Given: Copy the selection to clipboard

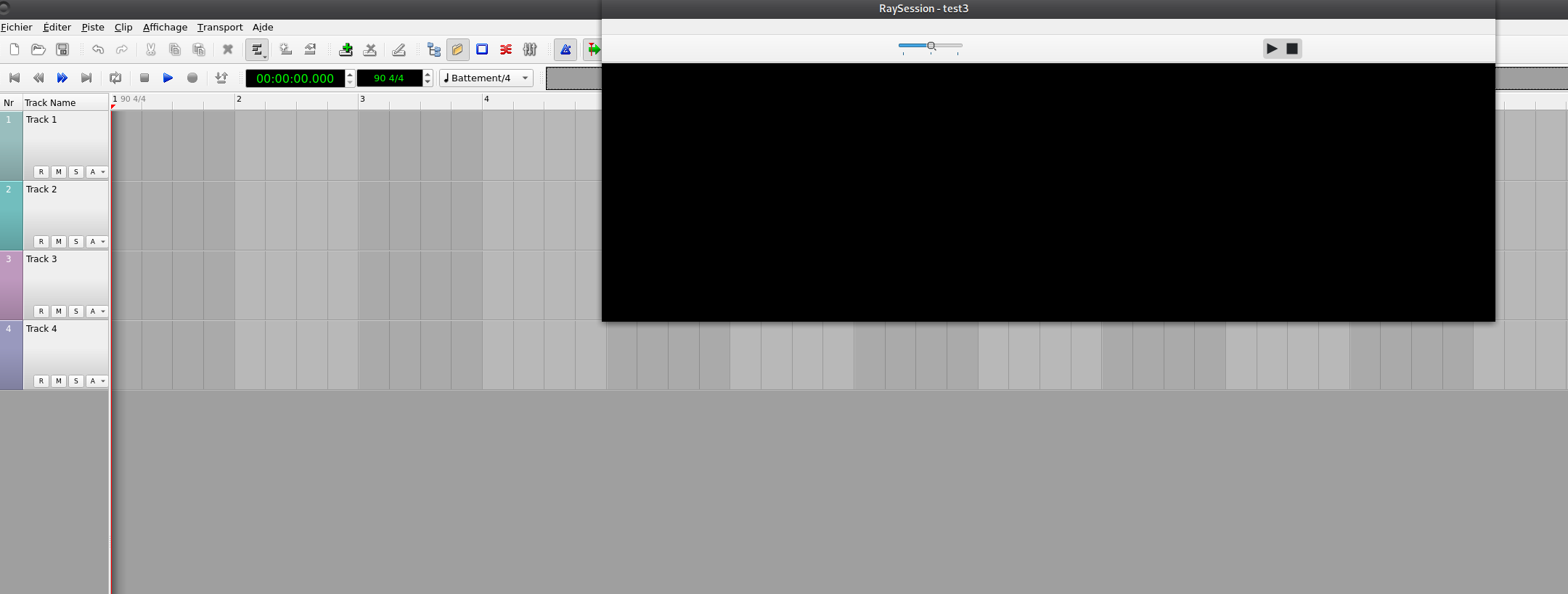Looking at the screenshot, I should point(175,49).
